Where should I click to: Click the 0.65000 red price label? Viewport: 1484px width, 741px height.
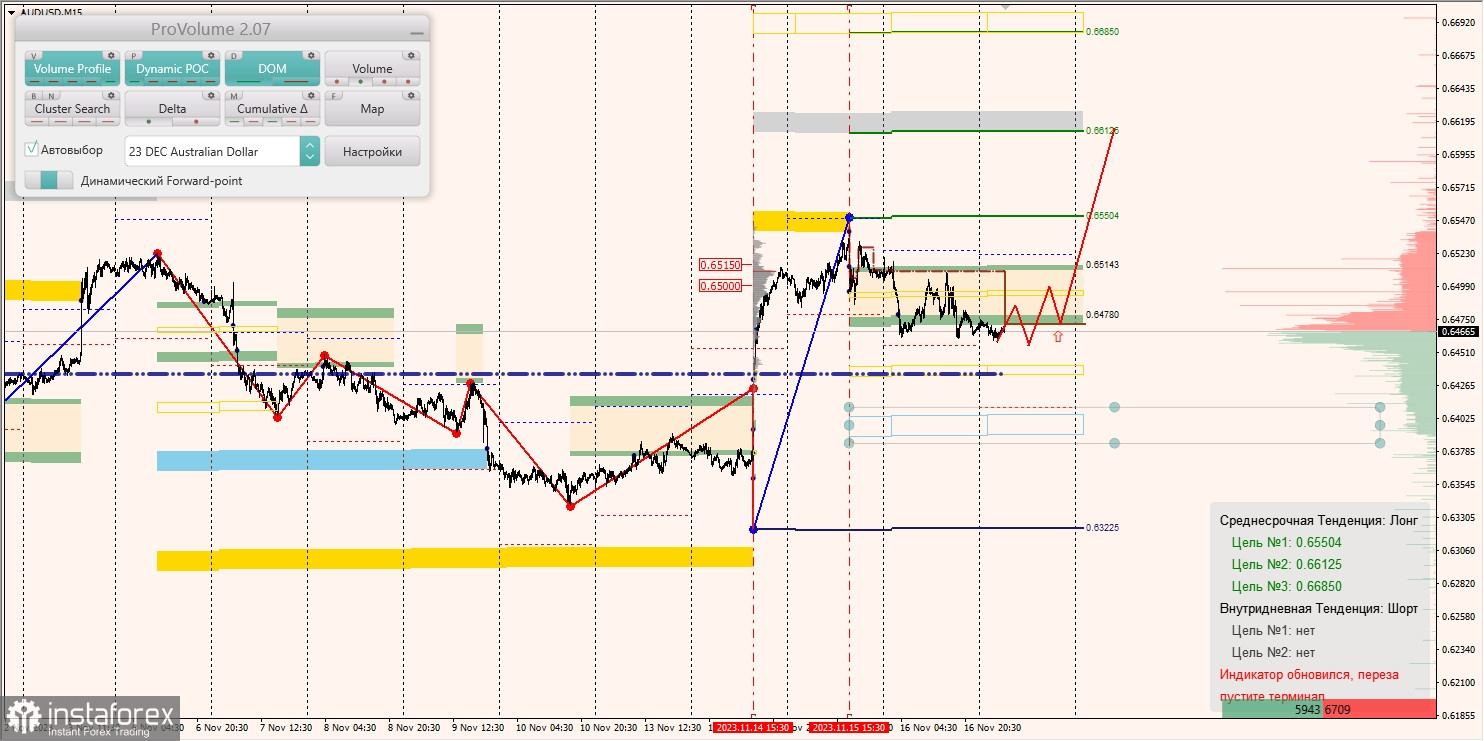[721, 285]
